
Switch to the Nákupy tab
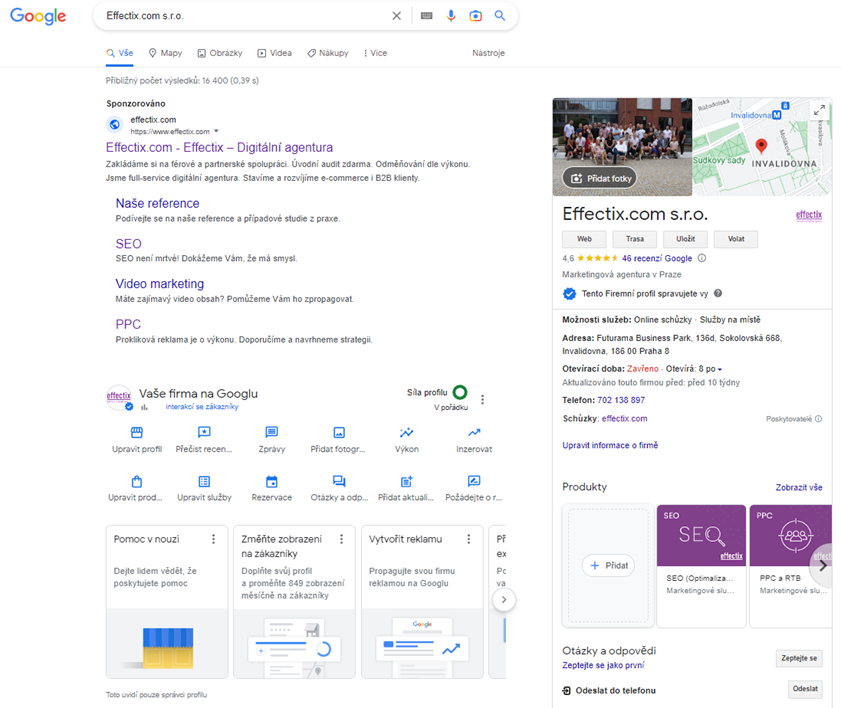click(x=328, y=53)
